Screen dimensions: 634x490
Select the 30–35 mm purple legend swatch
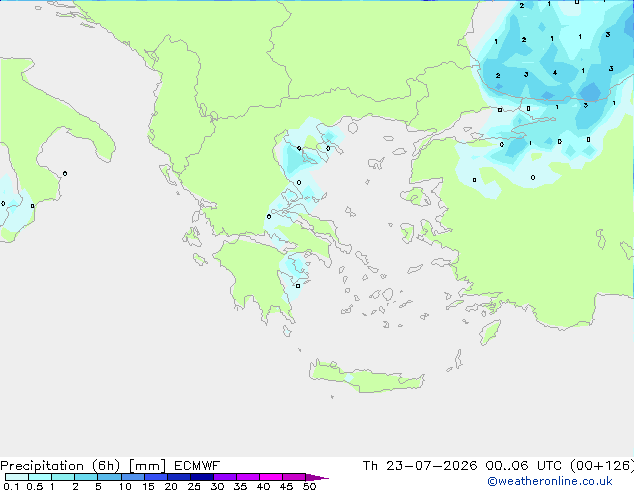(224, 477)
